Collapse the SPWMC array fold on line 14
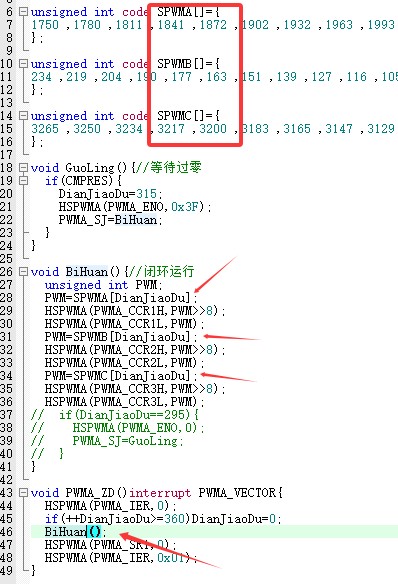Screen dimensions: 398x584 coord(23,115)
